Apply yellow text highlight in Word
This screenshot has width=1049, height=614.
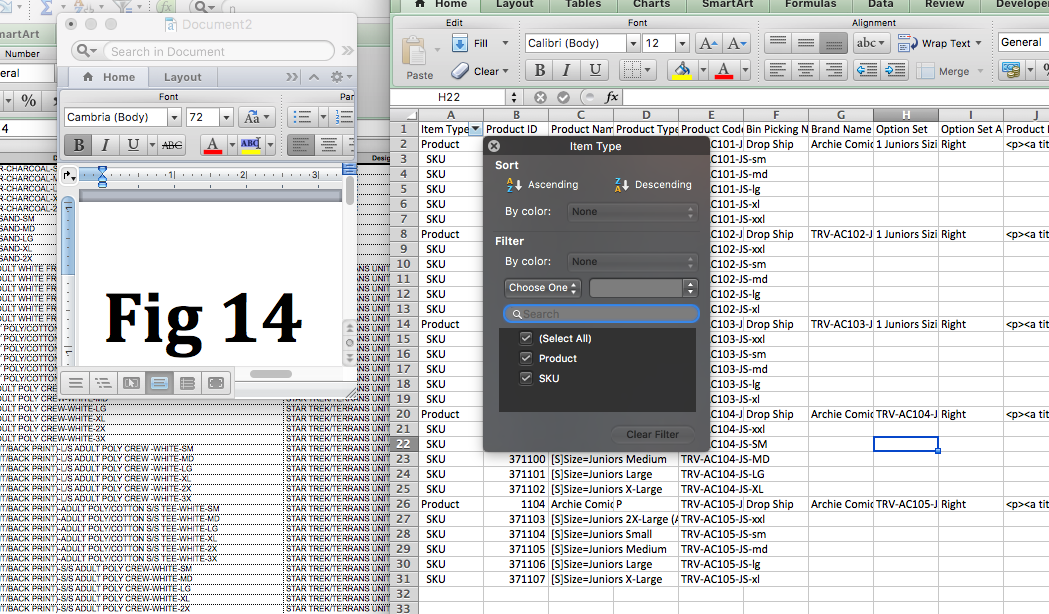[x=250, y=144]
